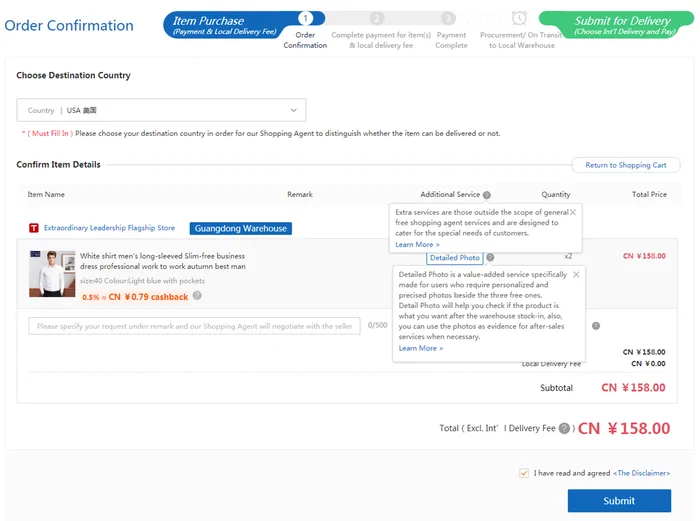Select the Detailed Photo service option
The width and height of the screenshot is (700, 521).
coord(454,258)
